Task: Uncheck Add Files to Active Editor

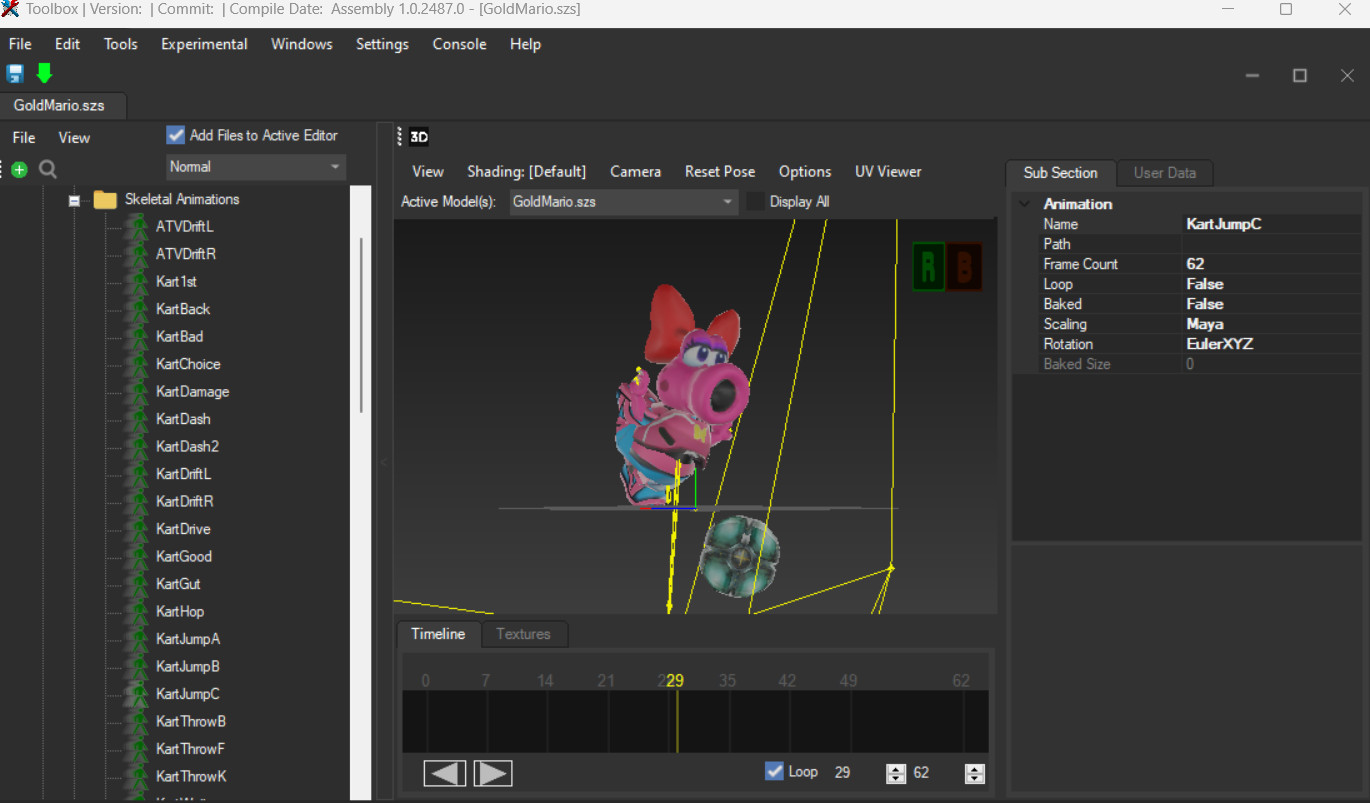Action: coord(175,134)
